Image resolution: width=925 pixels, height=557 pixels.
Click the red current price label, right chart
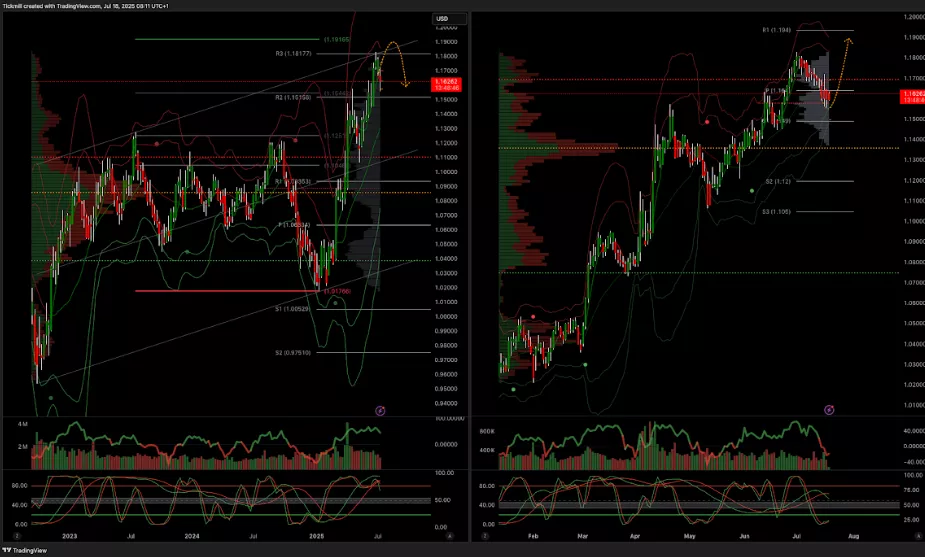point(912,96)
